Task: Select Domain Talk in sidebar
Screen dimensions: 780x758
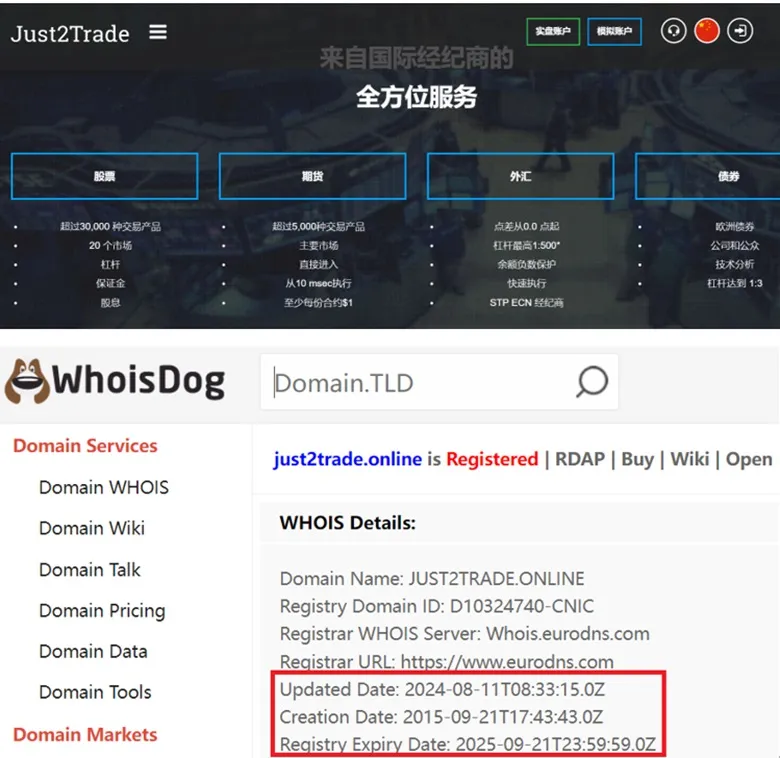Action: [90, 569]
